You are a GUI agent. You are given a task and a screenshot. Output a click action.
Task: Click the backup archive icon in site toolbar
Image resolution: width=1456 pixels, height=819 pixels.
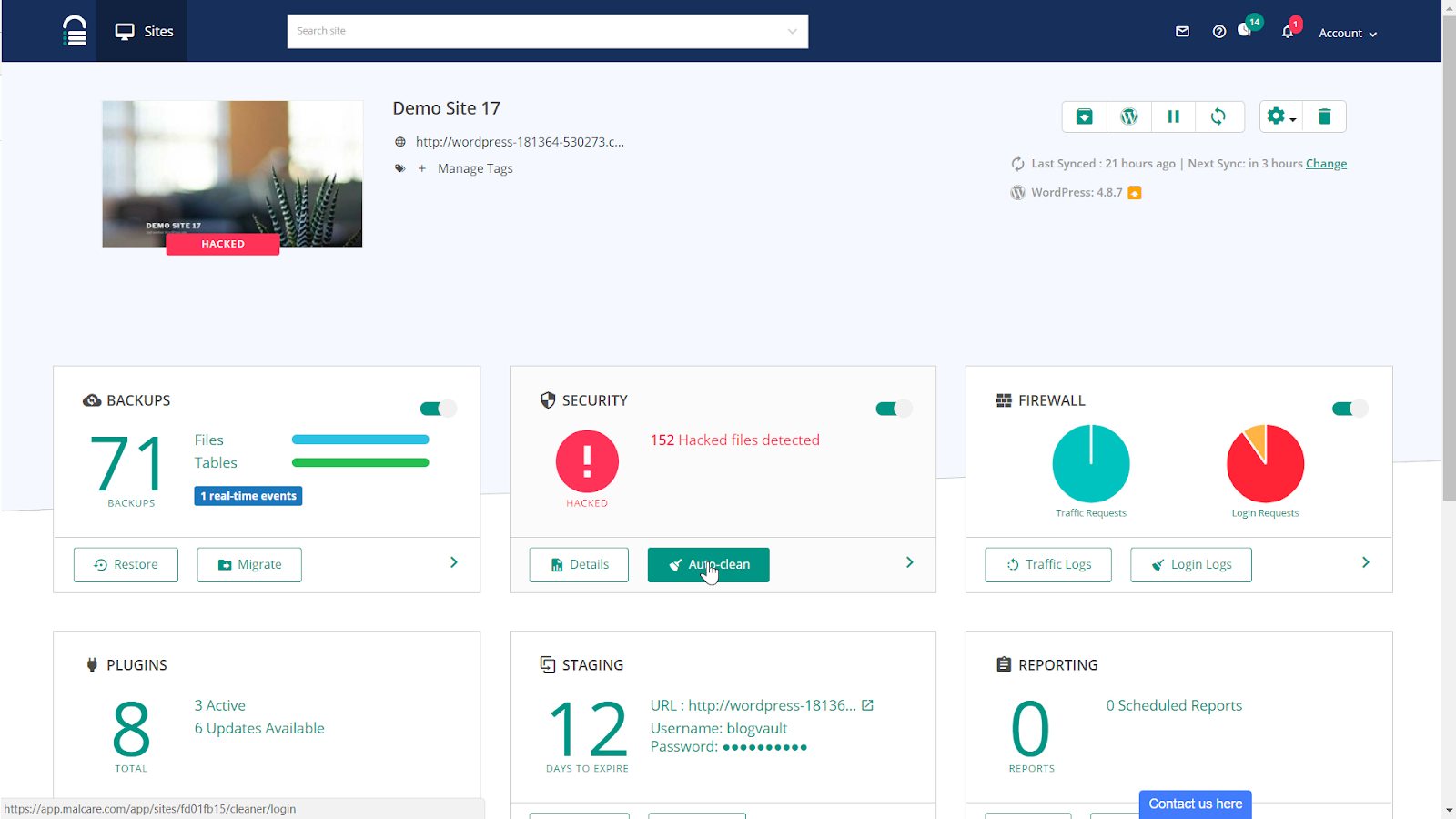(1084, 116)
